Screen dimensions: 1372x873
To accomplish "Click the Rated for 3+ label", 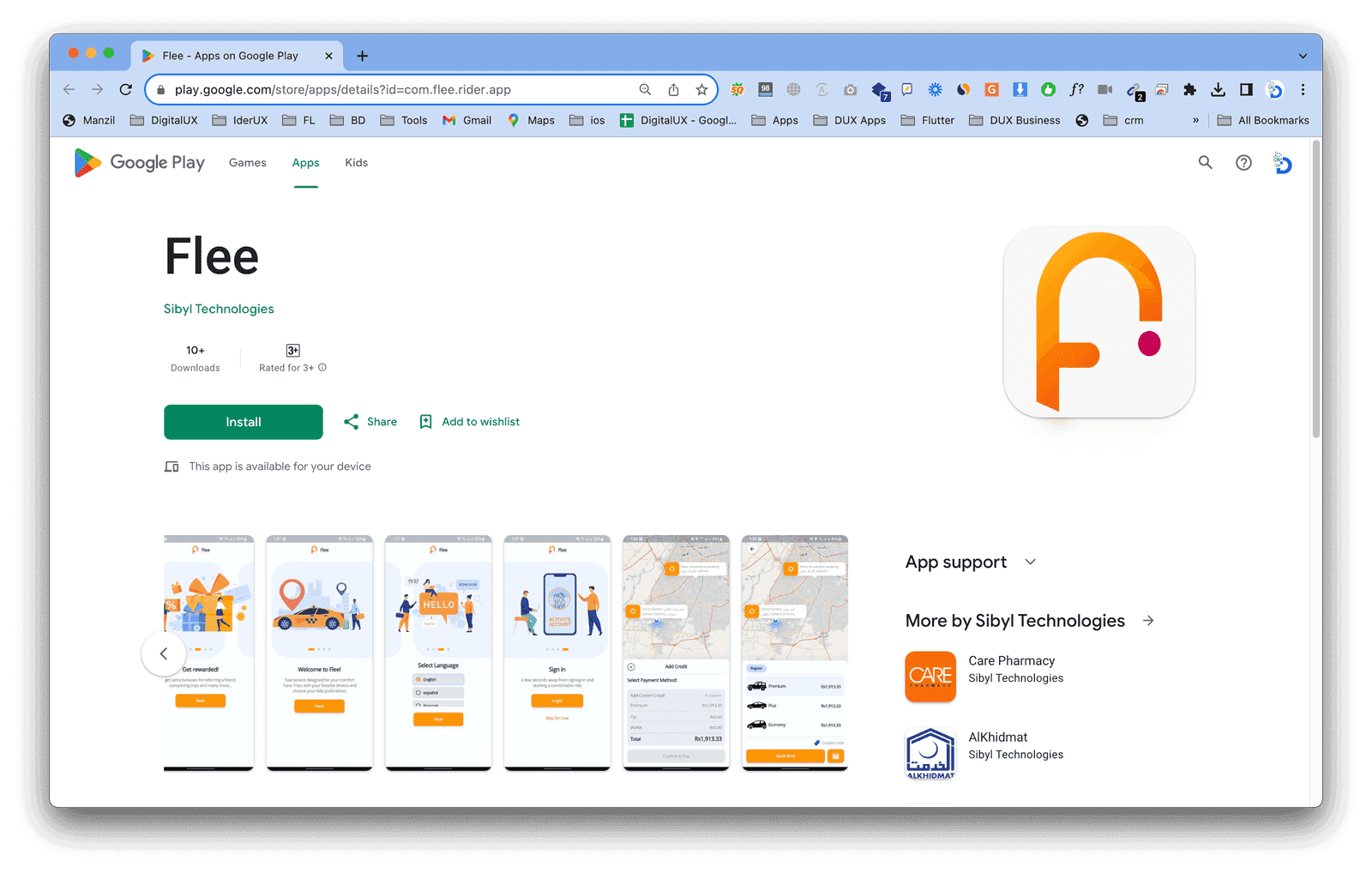I will pyautogui.click(x=286, y=368).
